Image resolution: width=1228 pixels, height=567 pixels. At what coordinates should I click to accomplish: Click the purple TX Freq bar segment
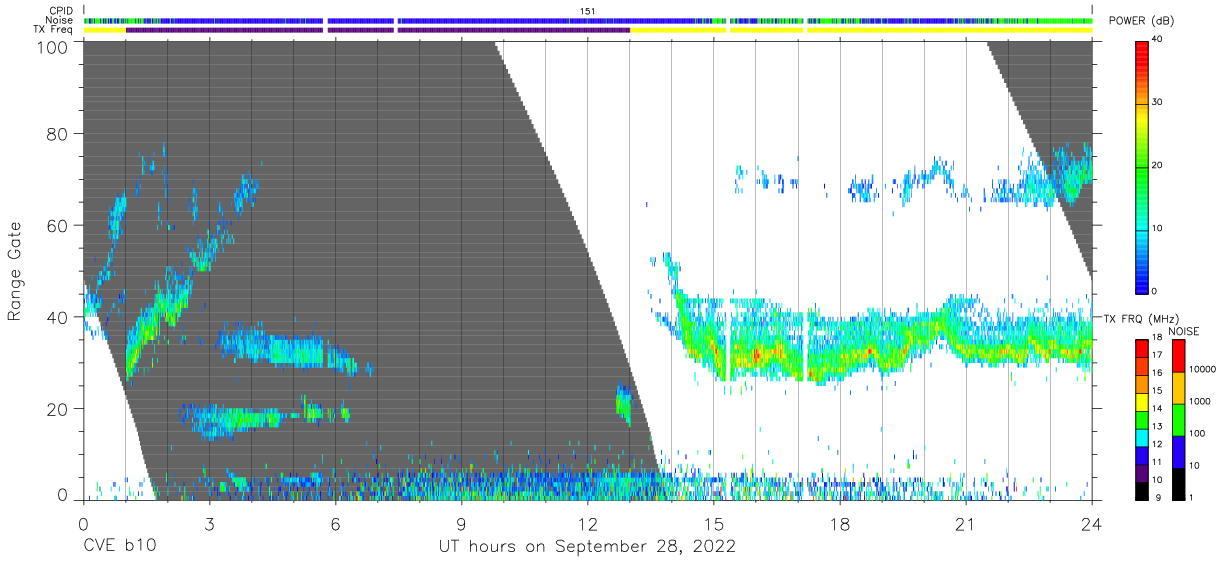[x=378, y=30]
